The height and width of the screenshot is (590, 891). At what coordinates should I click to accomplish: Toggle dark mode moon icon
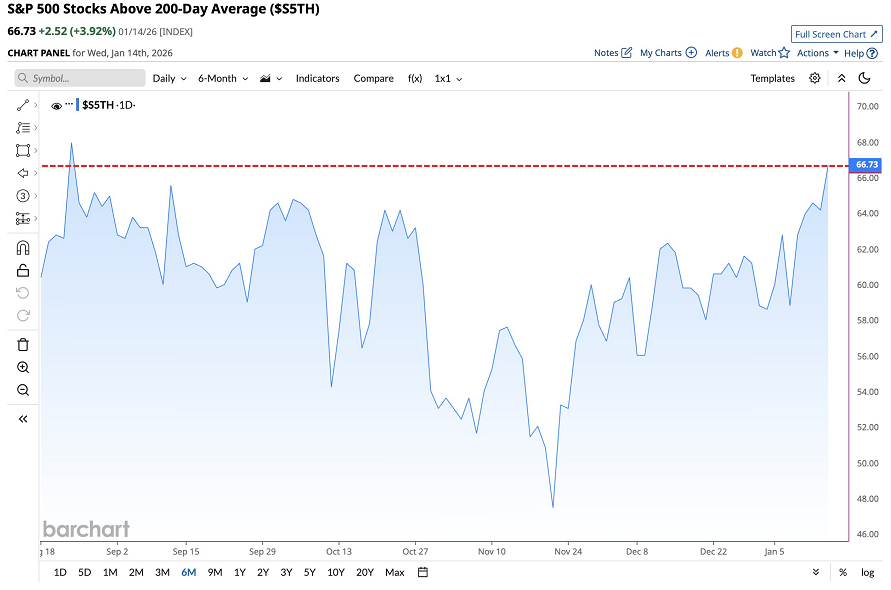(864, 78)
